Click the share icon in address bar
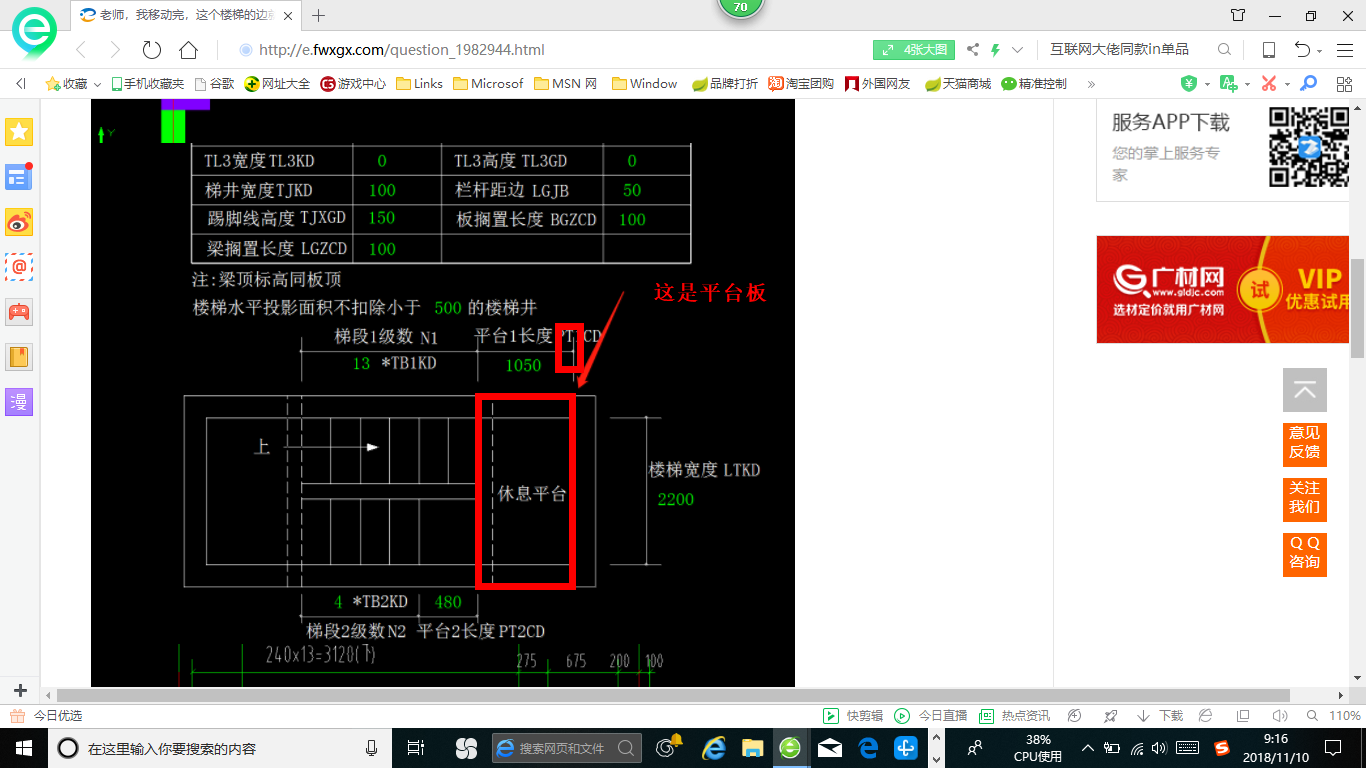Image resolution: width=1366 pixels, height=768 pixels. coord(973,50)
